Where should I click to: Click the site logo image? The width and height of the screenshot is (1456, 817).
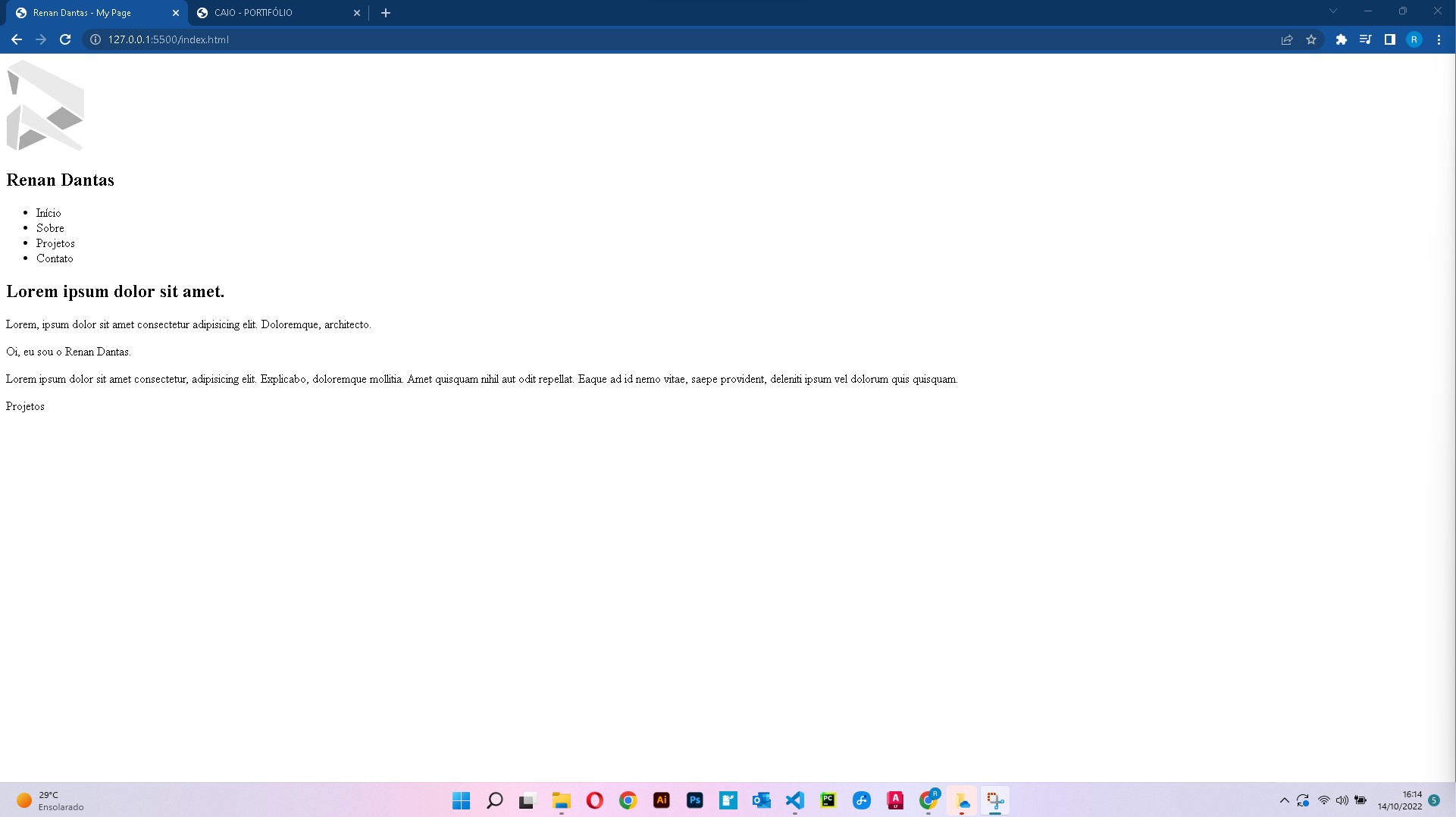click(x=45, y=106)
